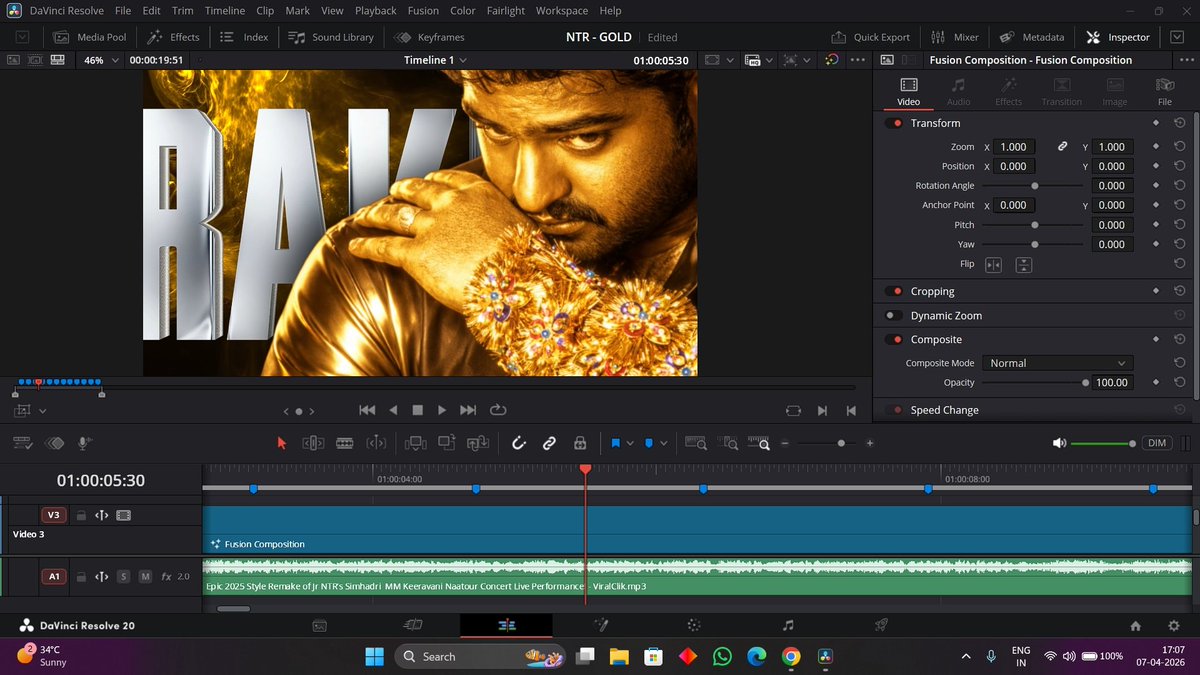Click the Custom Zoom icon

click(760, 443)
